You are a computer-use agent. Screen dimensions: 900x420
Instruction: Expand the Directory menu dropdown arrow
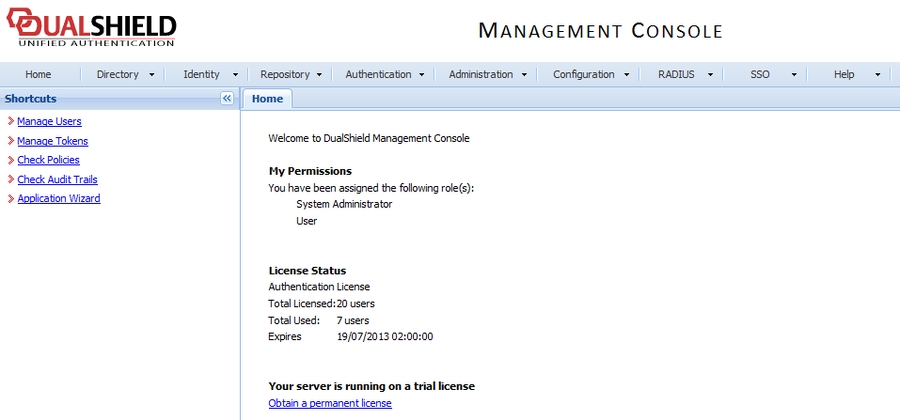151,75
